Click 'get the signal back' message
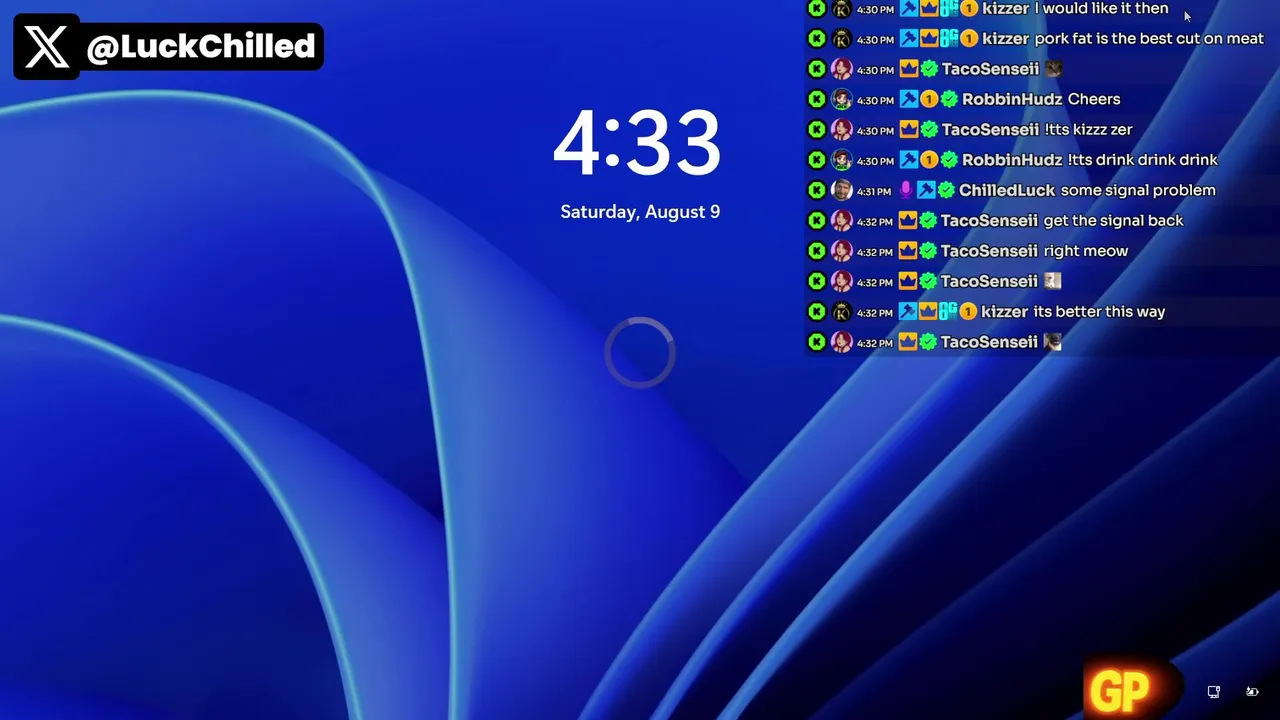Viewport: 1280px width, 720px height. coord(1113,220)
